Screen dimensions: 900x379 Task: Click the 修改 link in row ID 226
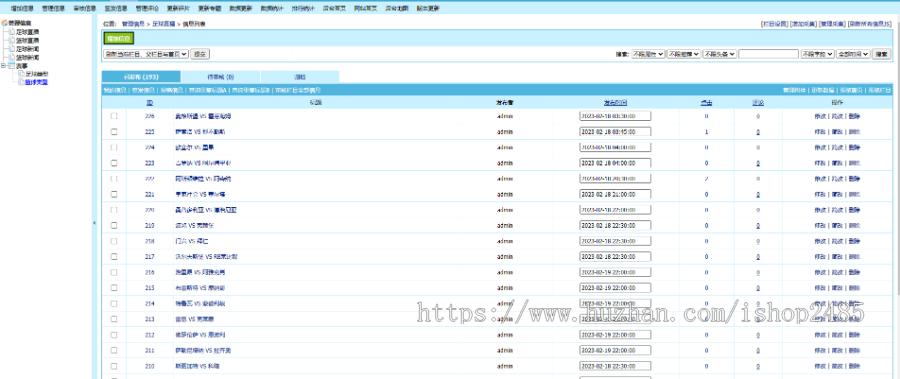[x=820, y=116]
